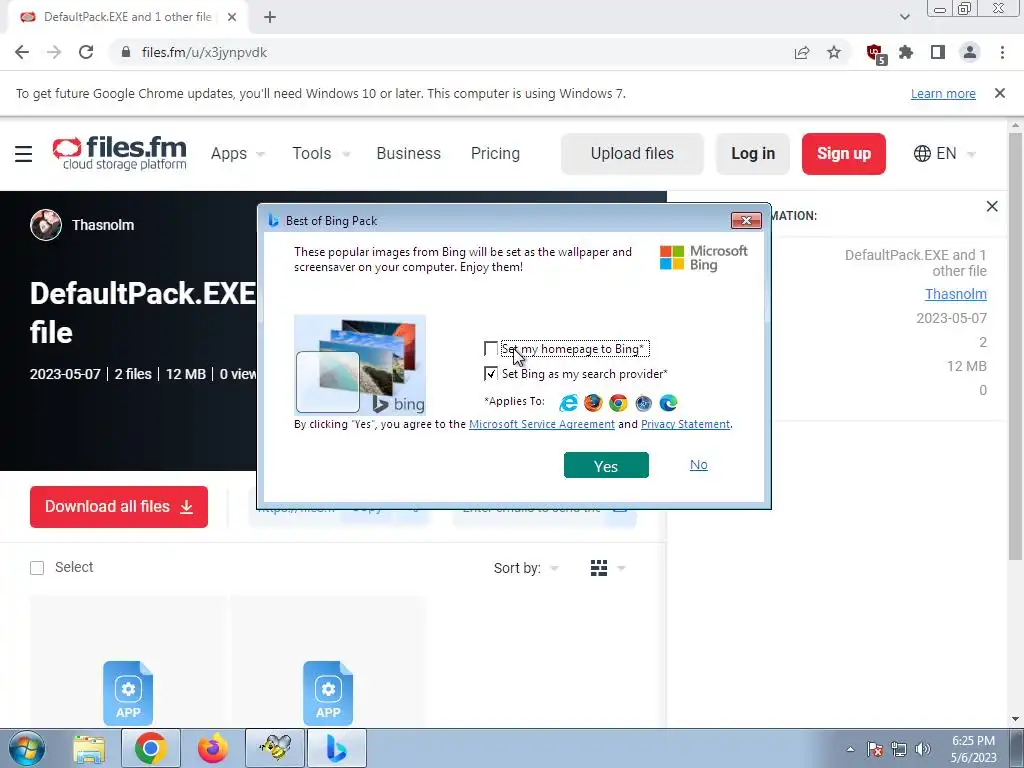
Task: Close the DefaultPack.EXE browser tab
Action: [x=232, y=17]
